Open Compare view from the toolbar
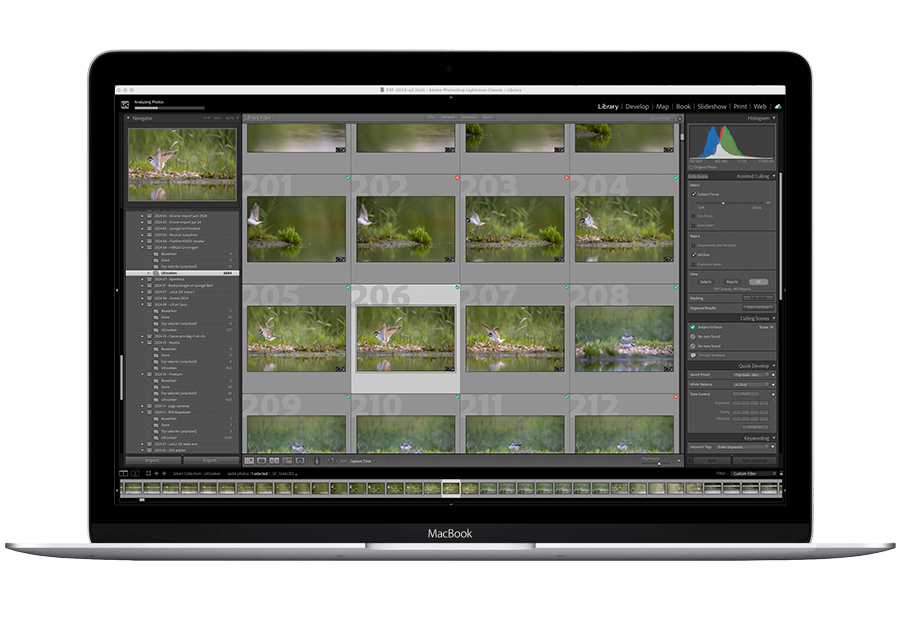The image size is (901, 617). tap(274, 461)
